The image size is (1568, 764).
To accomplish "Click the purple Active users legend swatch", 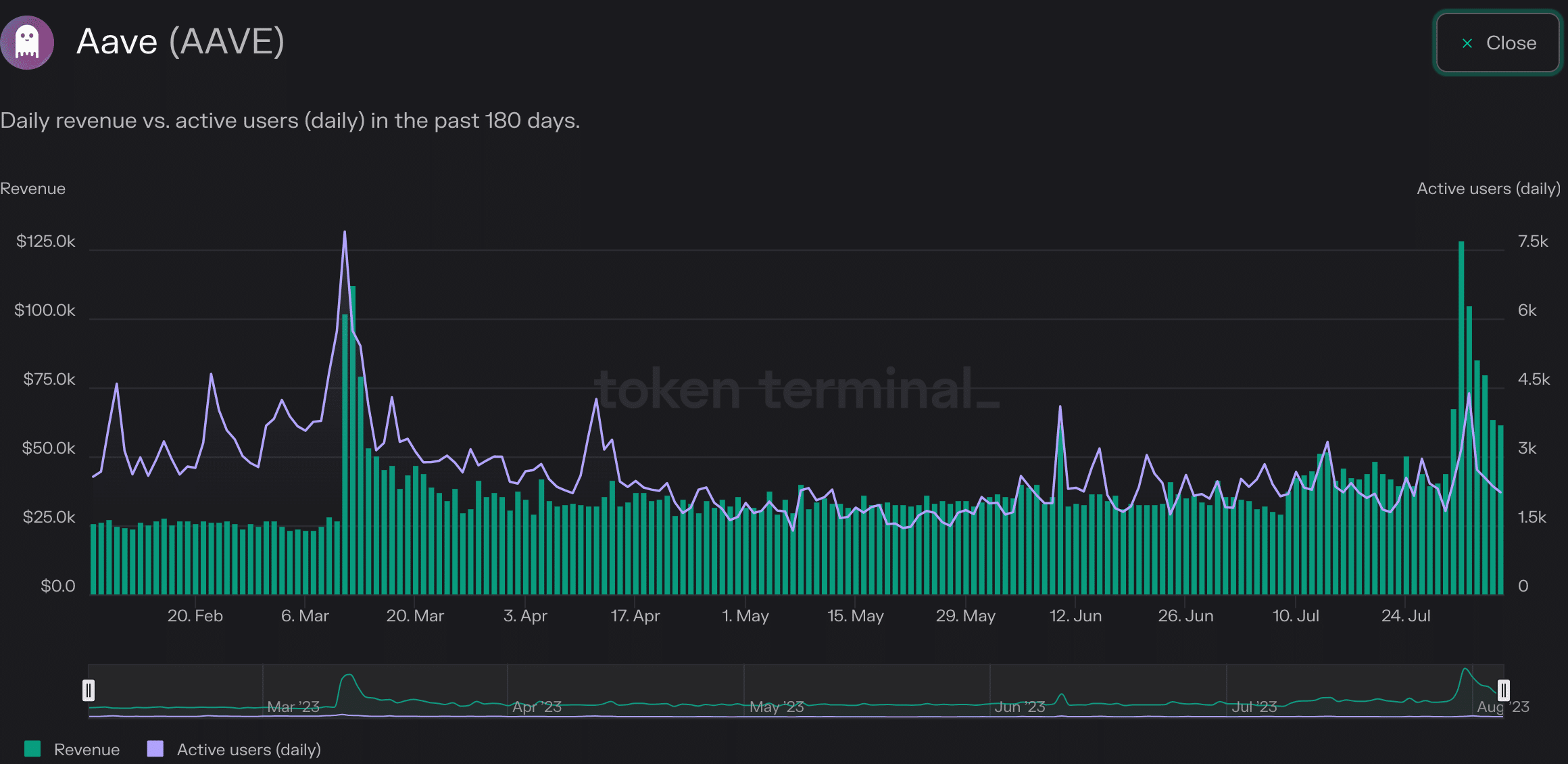I will pyautogui.click(x=155, y=748).
